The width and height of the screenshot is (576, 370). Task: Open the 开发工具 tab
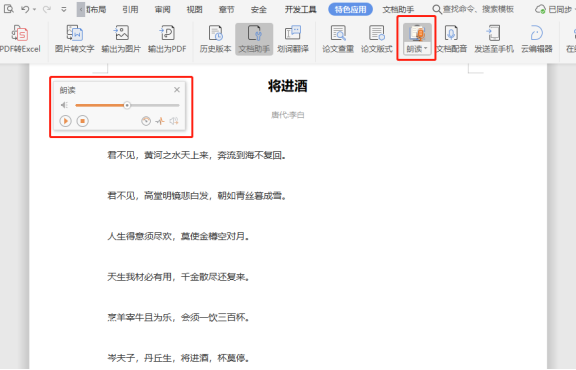[300, 9]
